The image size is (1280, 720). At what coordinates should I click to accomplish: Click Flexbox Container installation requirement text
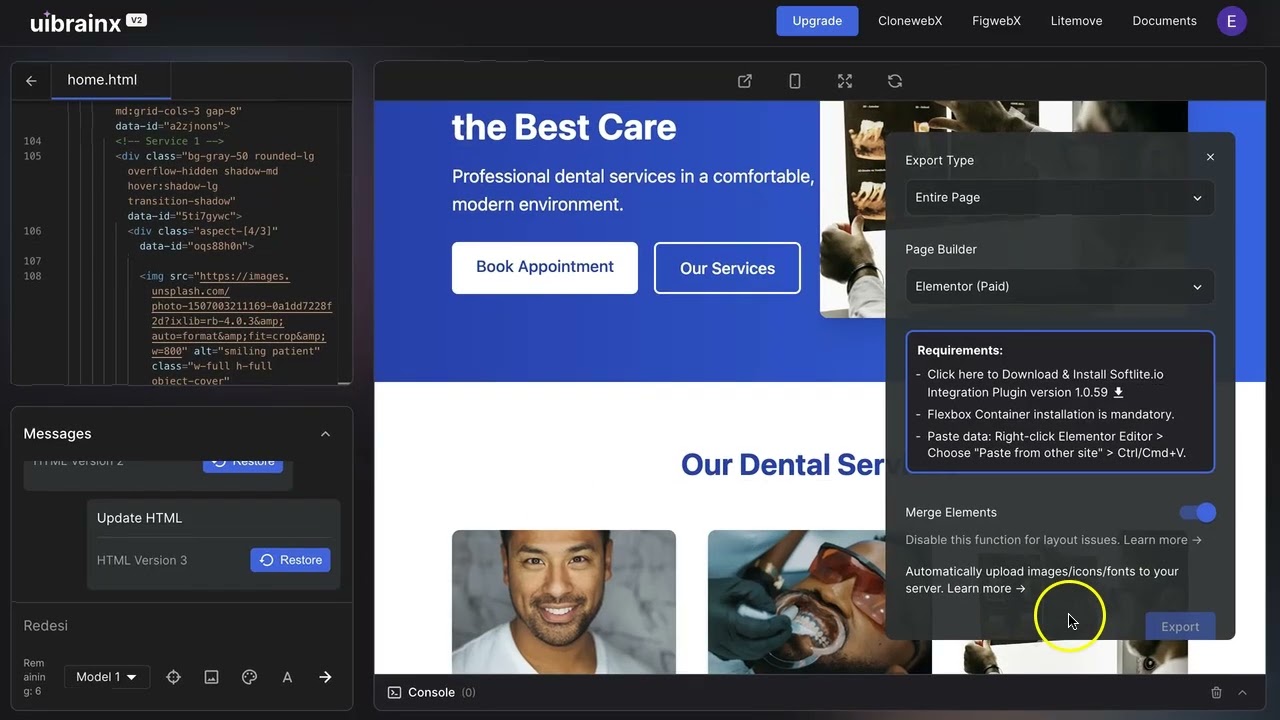1050,414
